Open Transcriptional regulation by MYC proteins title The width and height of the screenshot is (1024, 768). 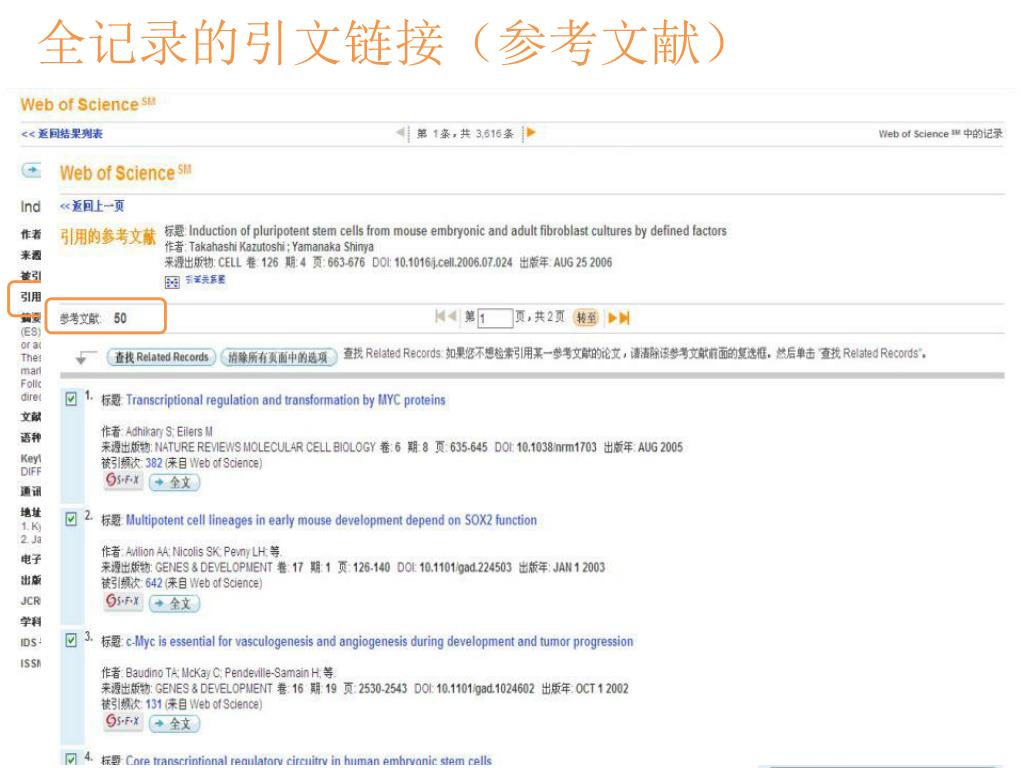[285, 400]
